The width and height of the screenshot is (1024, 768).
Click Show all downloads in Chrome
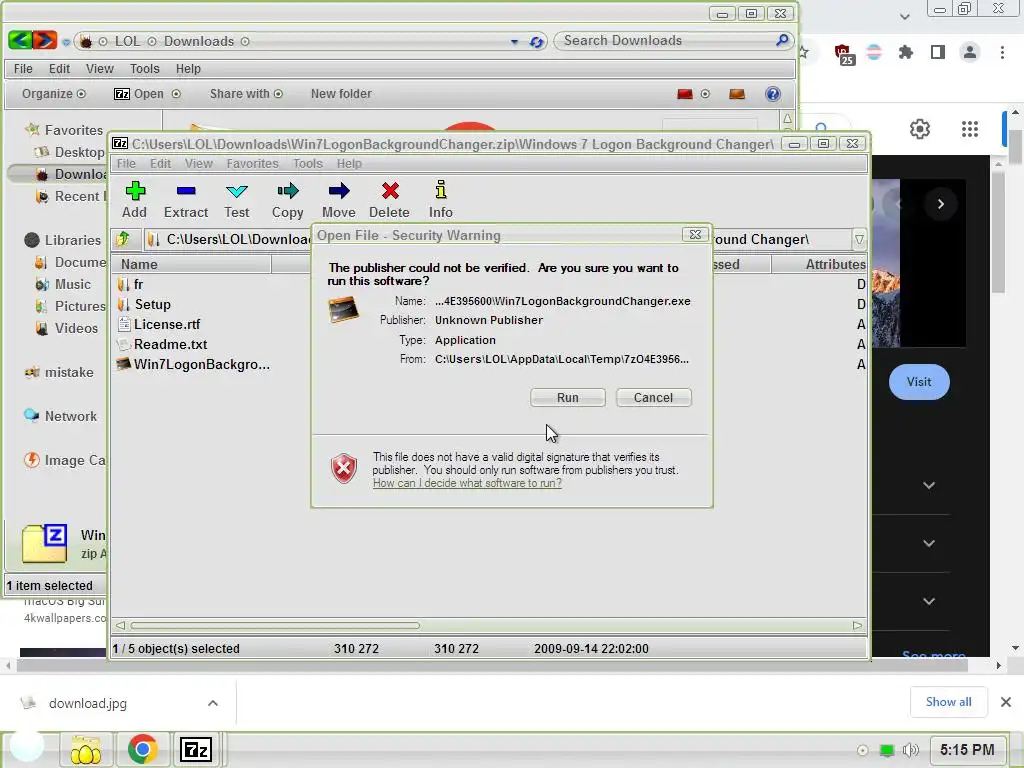(x=948, y=702)
